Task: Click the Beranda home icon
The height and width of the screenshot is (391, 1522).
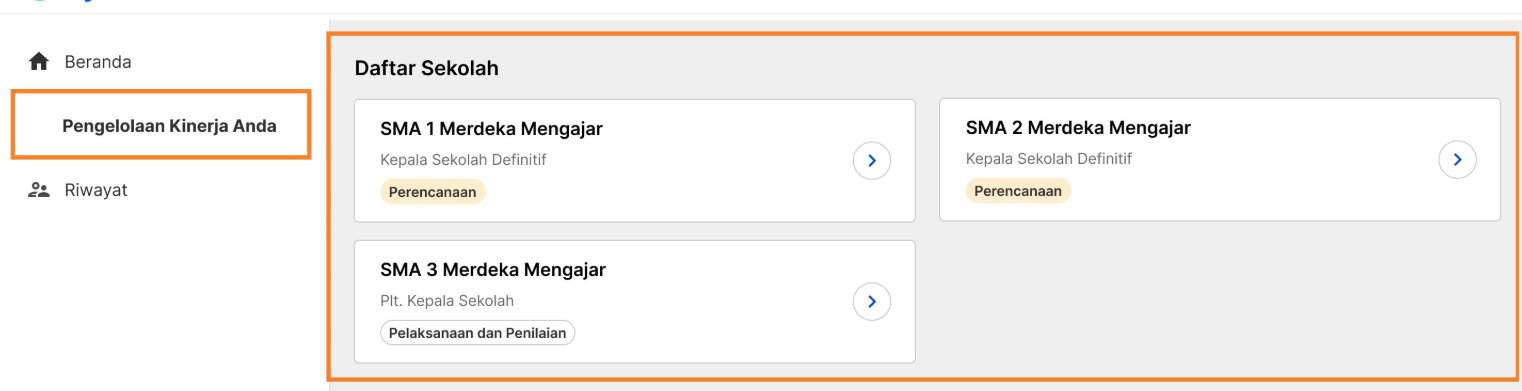Action: click(x=39, y=62)
